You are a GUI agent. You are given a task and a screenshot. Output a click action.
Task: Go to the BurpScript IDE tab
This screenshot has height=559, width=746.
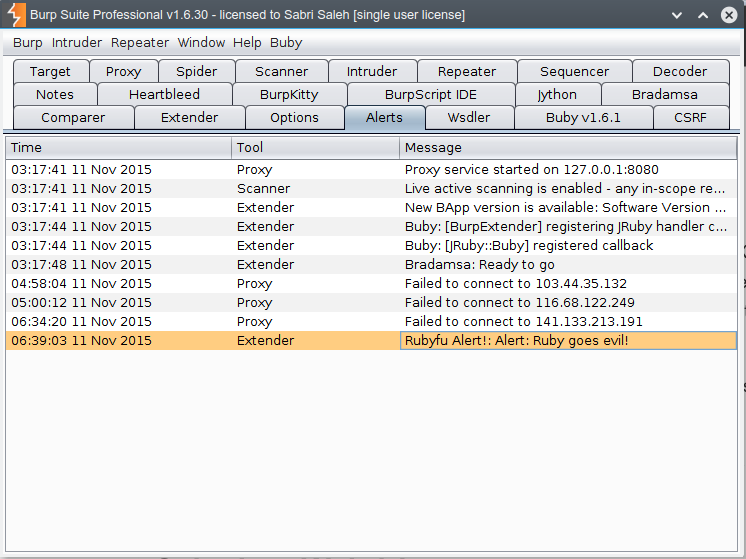click(431, 95)
